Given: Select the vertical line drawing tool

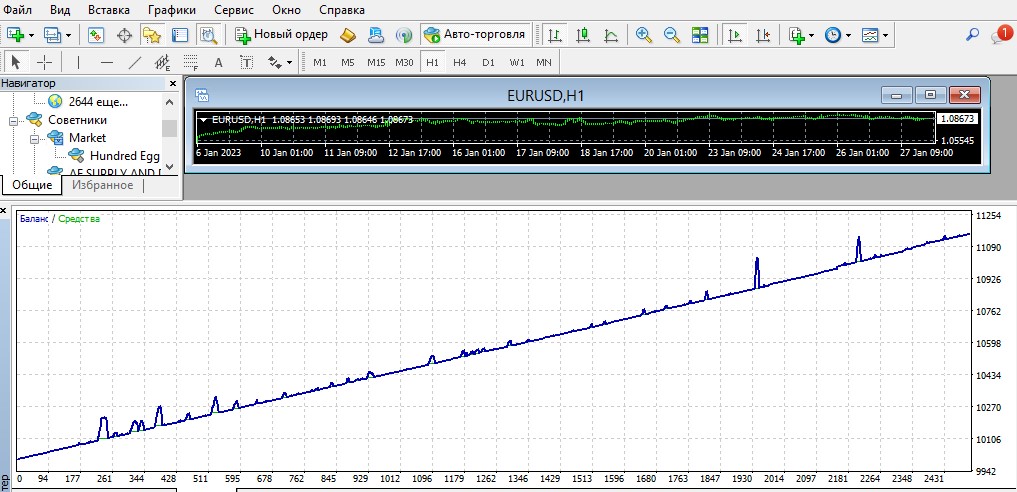Looking at the screenshot, I should click(78, 62).
